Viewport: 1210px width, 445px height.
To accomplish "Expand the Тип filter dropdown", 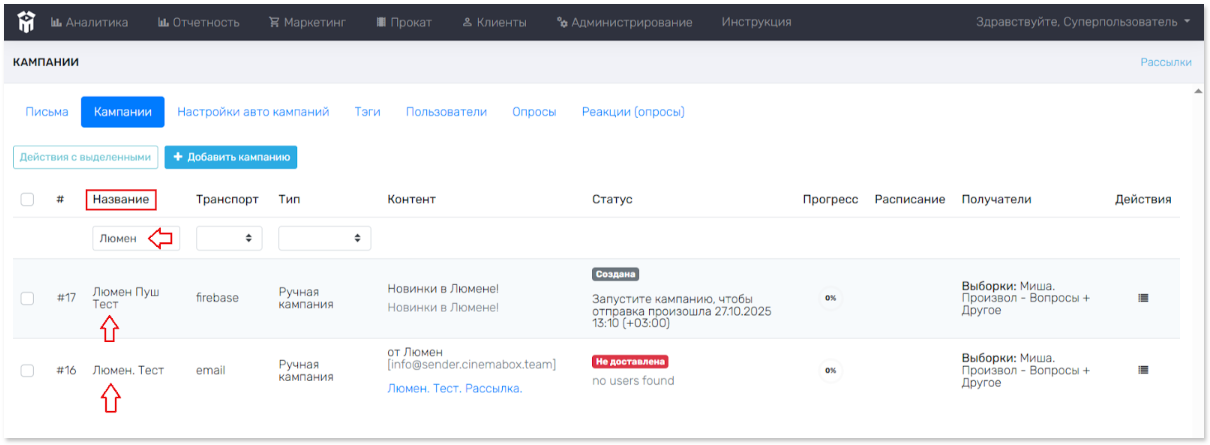I will tap(324, 238).
